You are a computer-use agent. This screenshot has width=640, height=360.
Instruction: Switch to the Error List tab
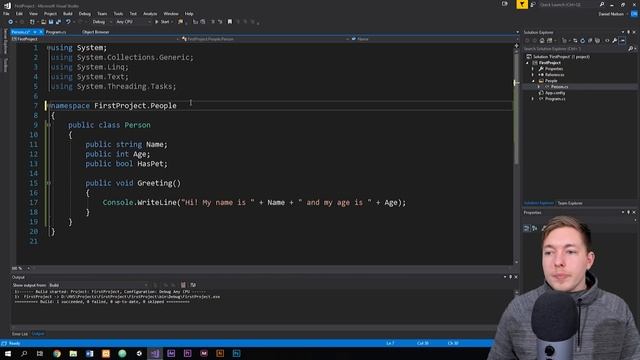coord(20,334)
